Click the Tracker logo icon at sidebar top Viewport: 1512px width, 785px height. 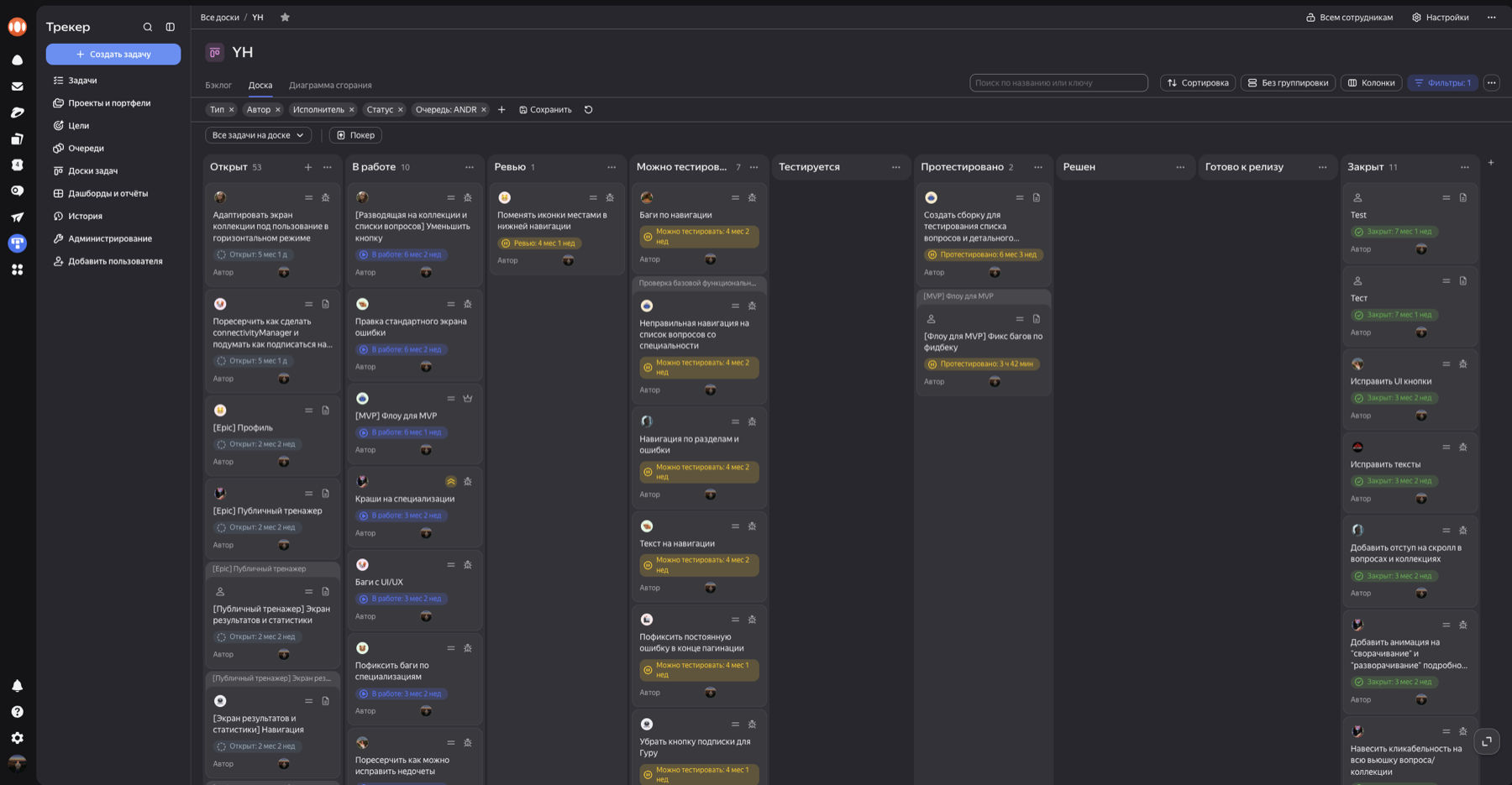pos(18,26)
